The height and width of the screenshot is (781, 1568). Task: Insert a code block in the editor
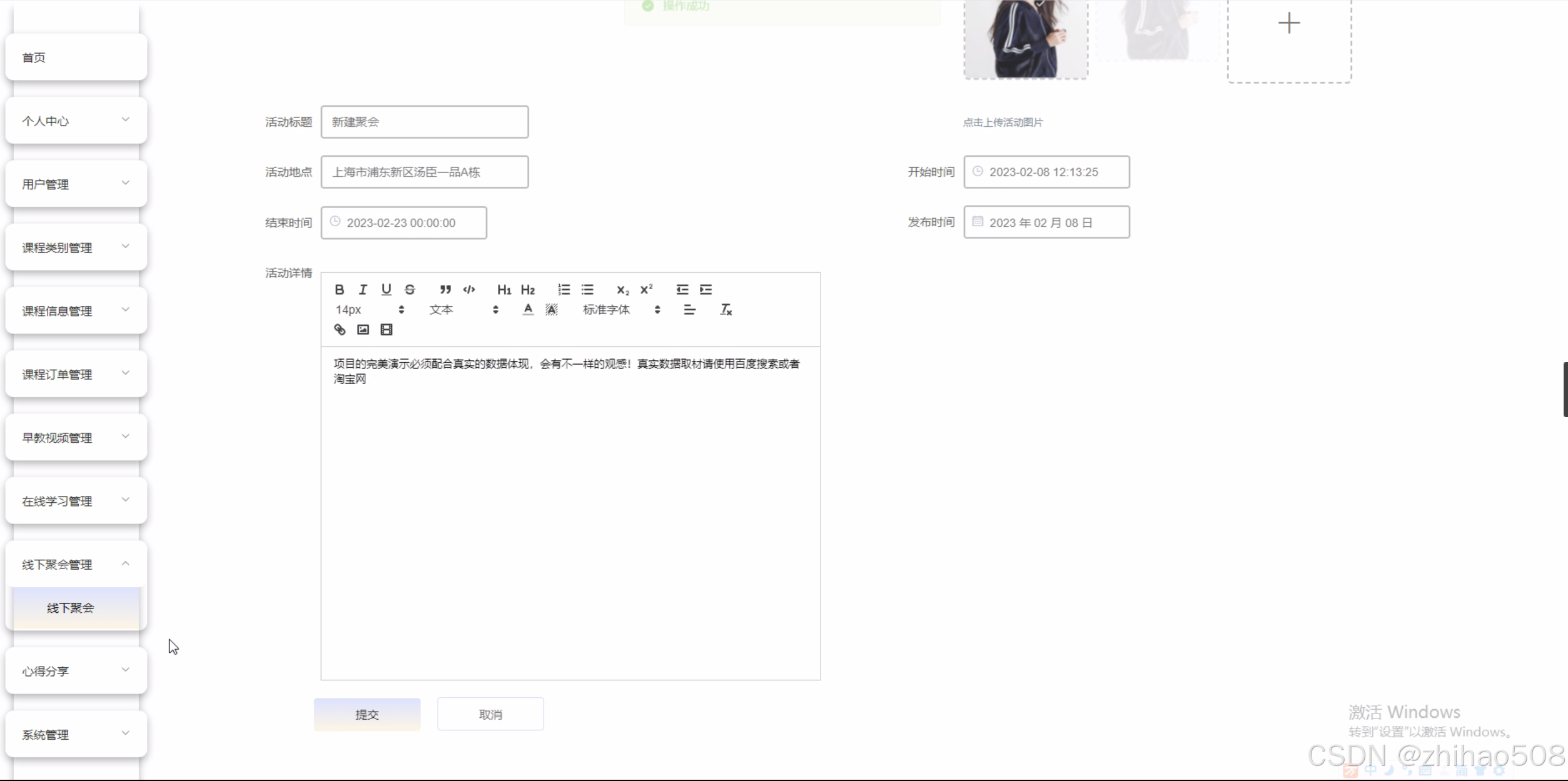click(x=468, y=290)
